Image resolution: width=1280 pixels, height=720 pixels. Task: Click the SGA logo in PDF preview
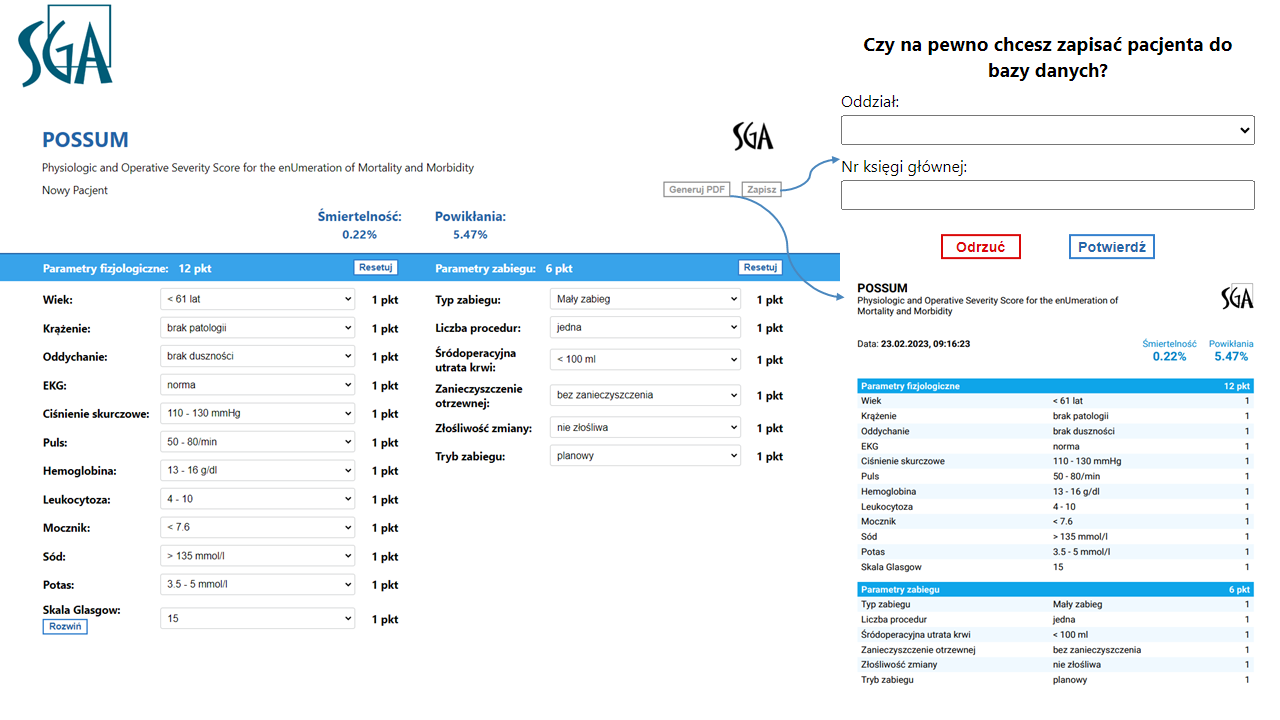(1237, 297)
